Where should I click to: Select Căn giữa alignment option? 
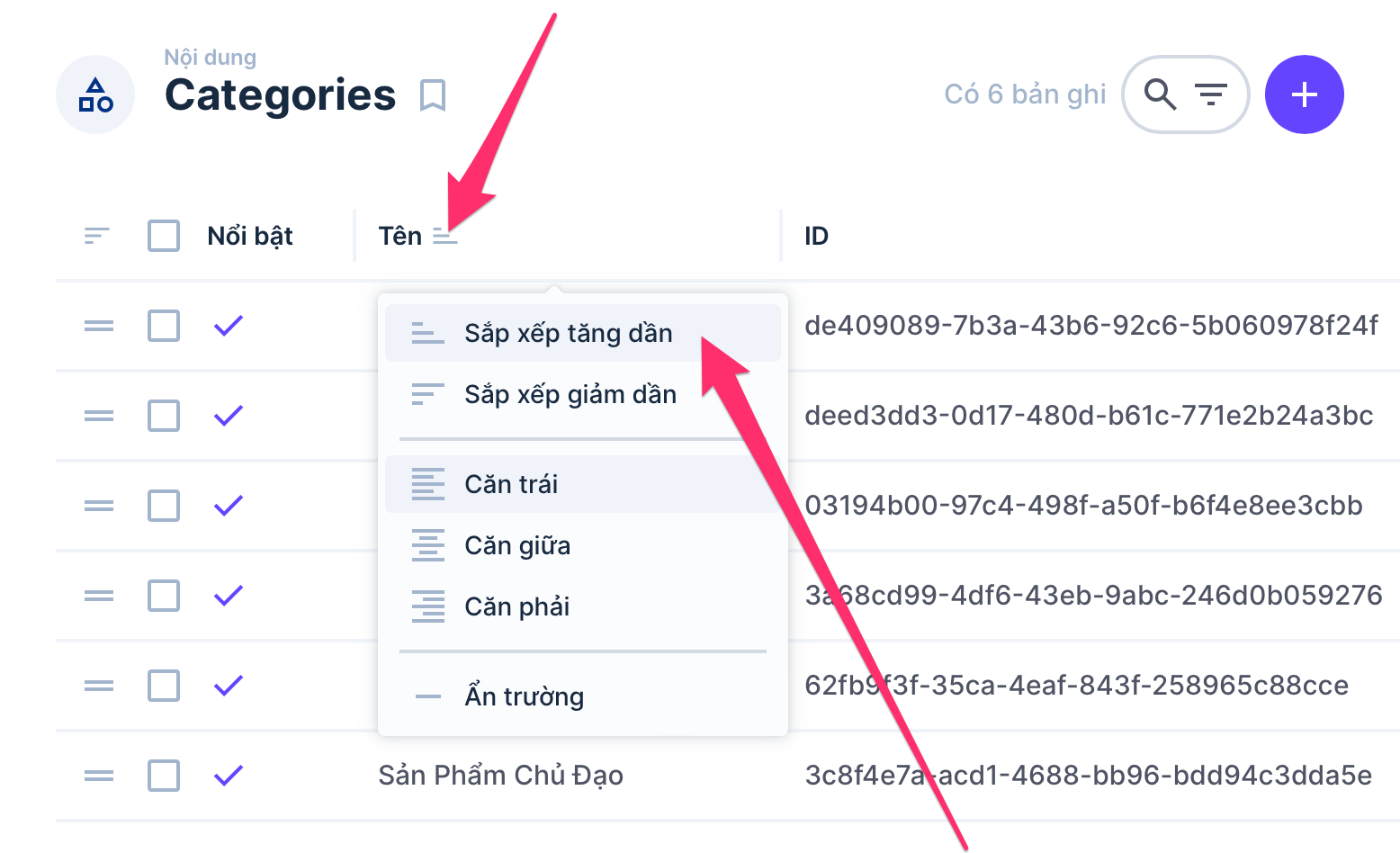click(x=517, y=545)
